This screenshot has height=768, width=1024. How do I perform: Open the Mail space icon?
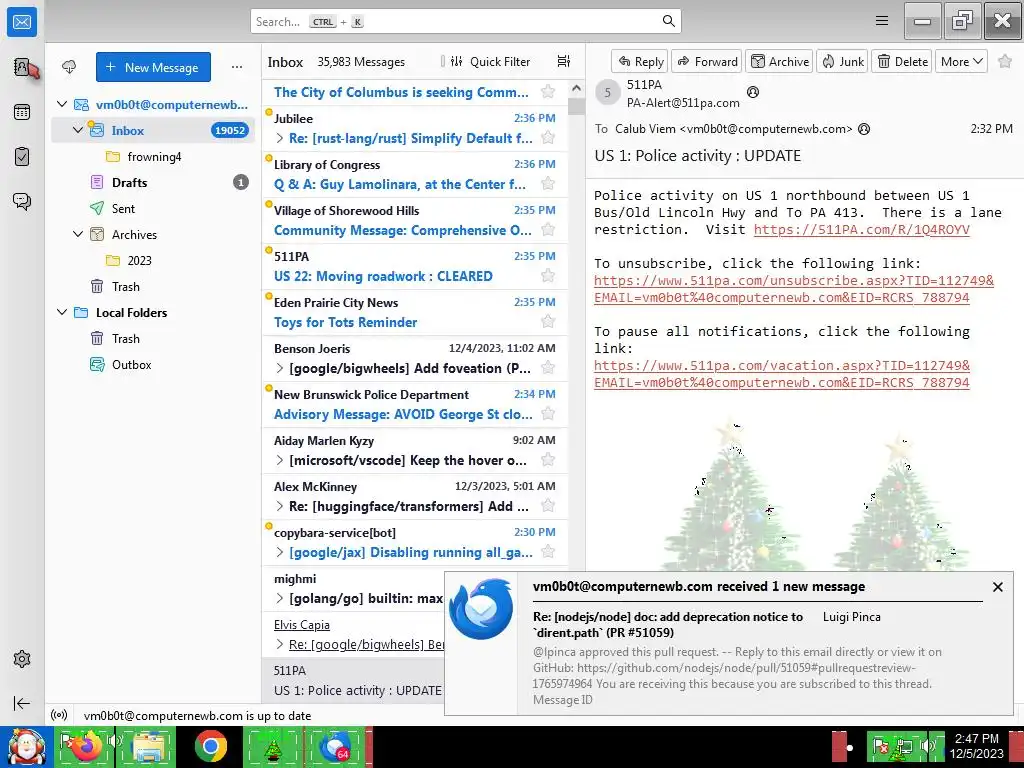point(22,22)
